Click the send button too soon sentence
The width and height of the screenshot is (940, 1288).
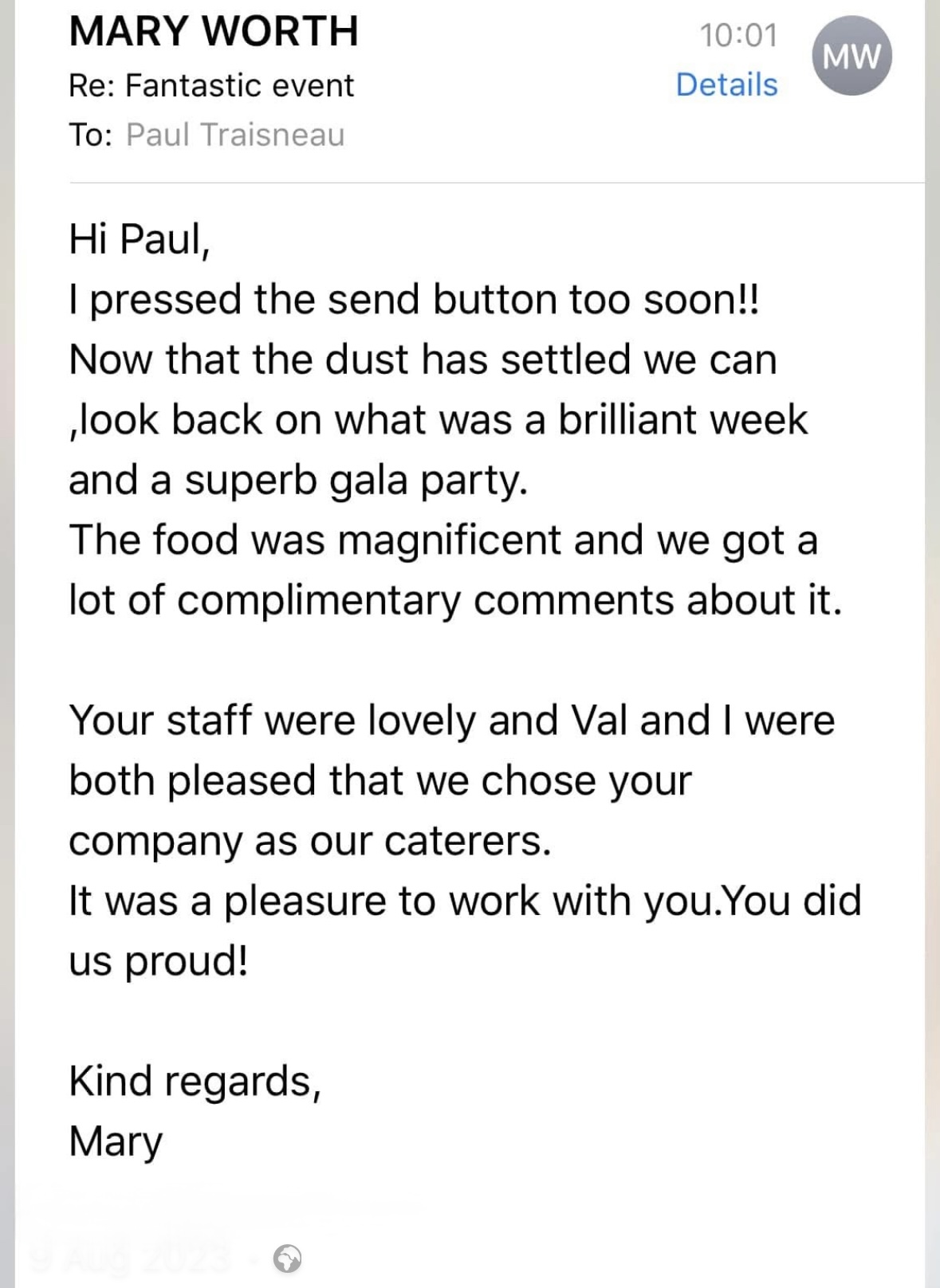[415, 300]
